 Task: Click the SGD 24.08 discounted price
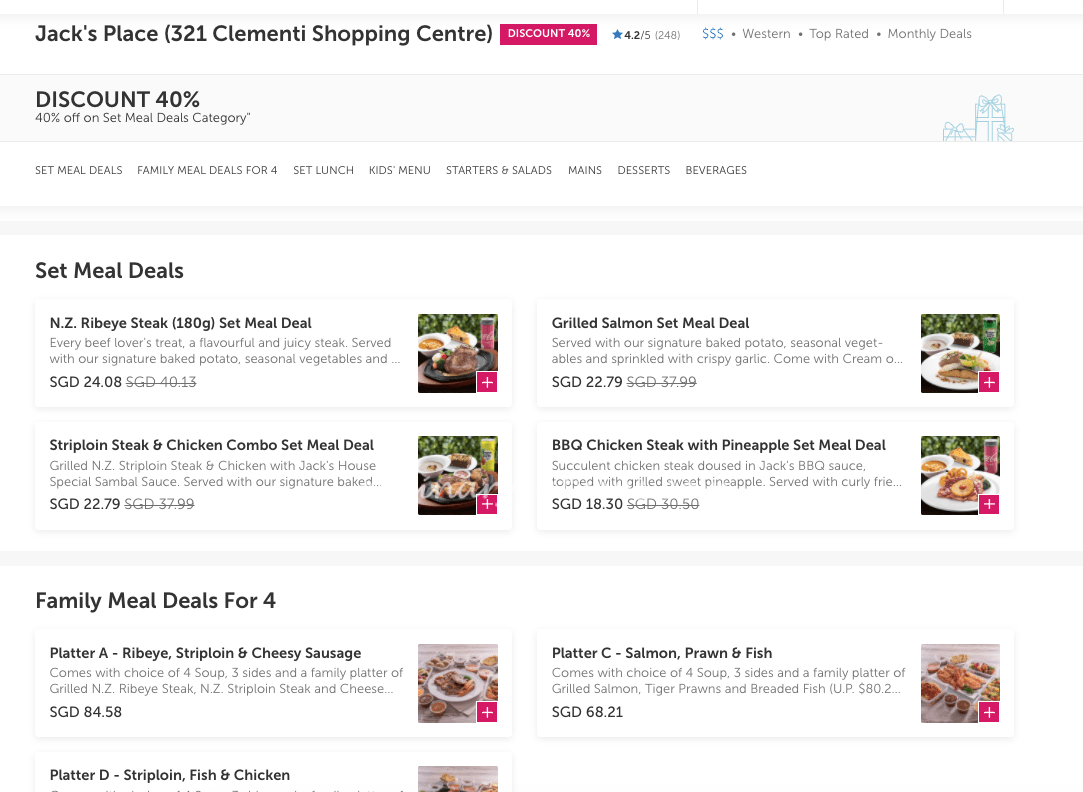(86, 382)
